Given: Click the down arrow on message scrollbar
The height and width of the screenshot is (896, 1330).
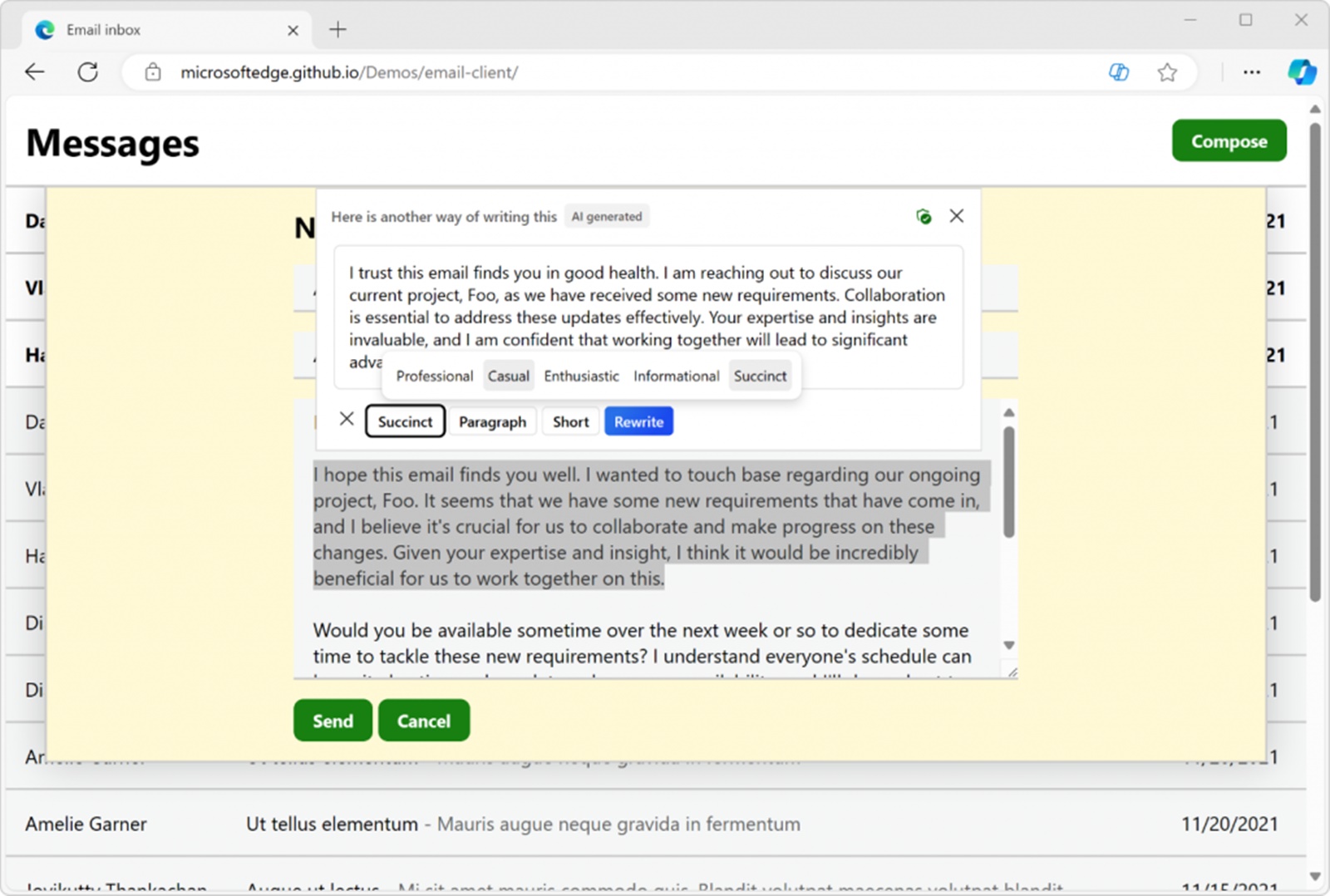Looking at the screenshot, I should (1008, 644).
